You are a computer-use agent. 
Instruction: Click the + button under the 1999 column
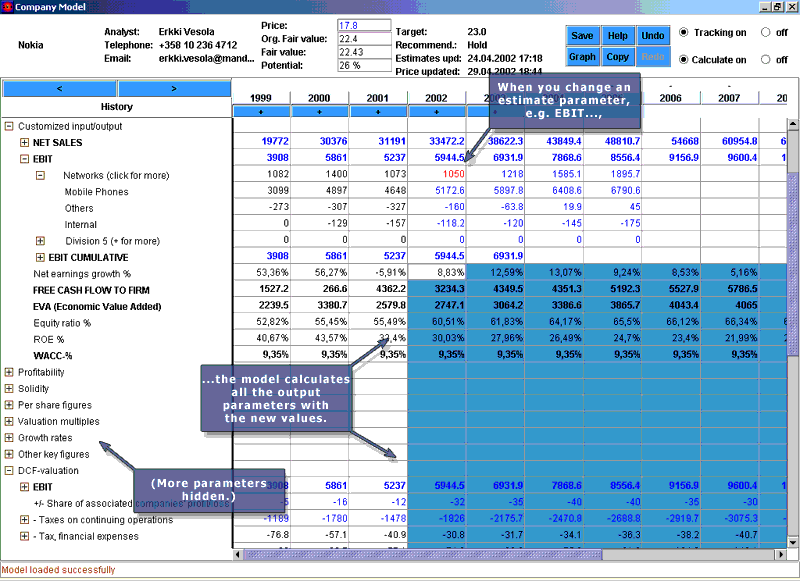[x=261, y=111]
